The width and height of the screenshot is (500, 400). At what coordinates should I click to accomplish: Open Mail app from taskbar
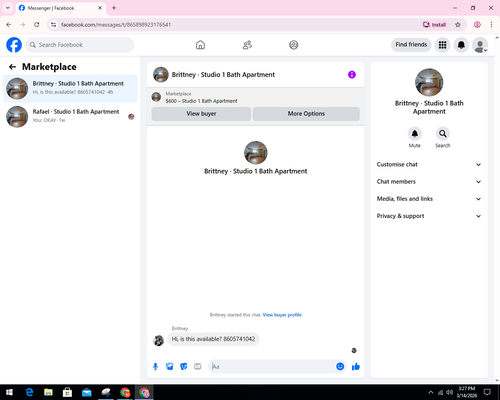[x=87, y=392]
